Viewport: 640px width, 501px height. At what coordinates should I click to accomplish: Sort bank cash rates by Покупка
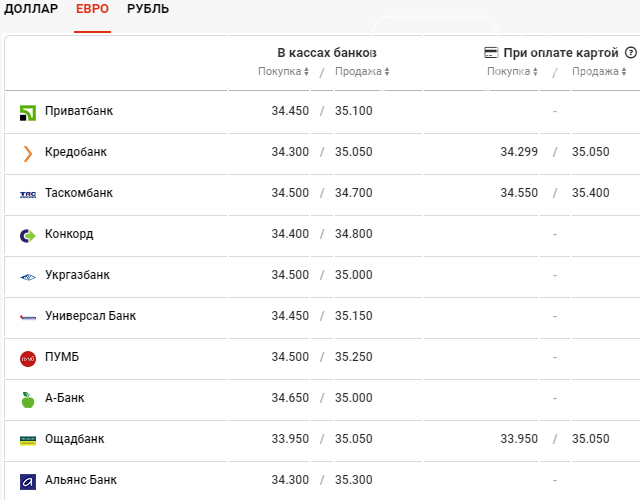click(x=284, y=71)
